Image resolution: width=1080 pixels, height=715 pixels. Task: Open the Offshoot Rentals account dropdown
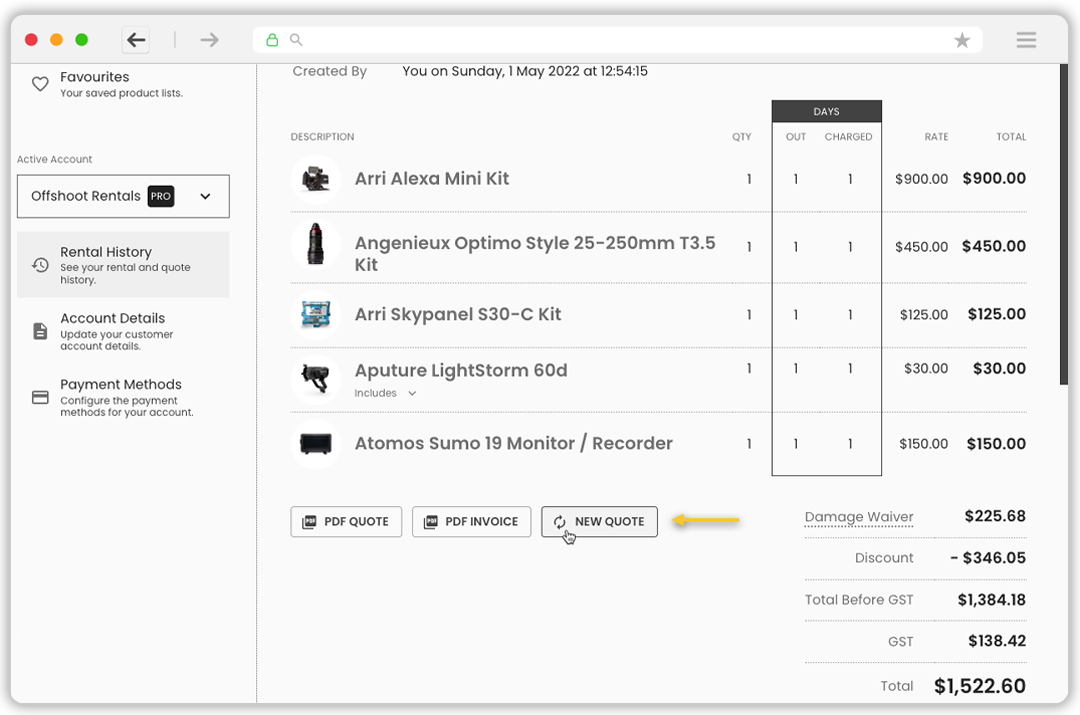pos(123,196)
